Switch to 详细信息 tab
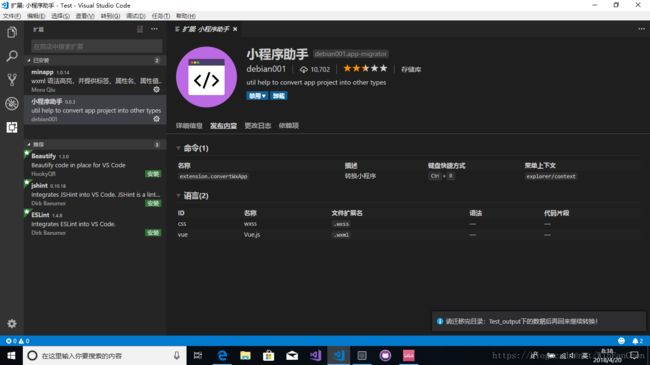Viewport: 650px width, 365px height. tap(189, 126)
